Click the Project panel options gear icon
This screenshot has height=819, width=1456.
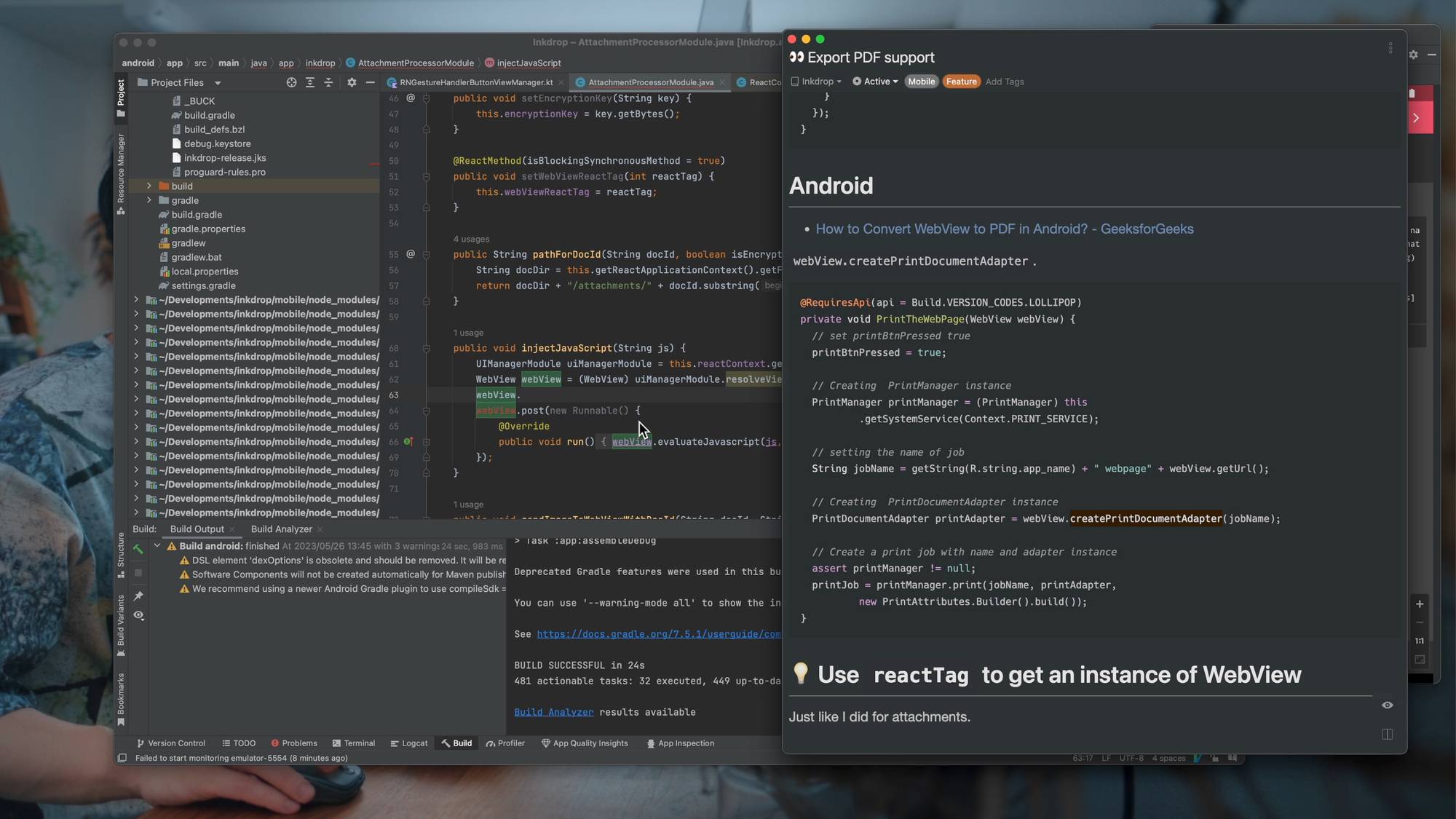click(352, 82)
